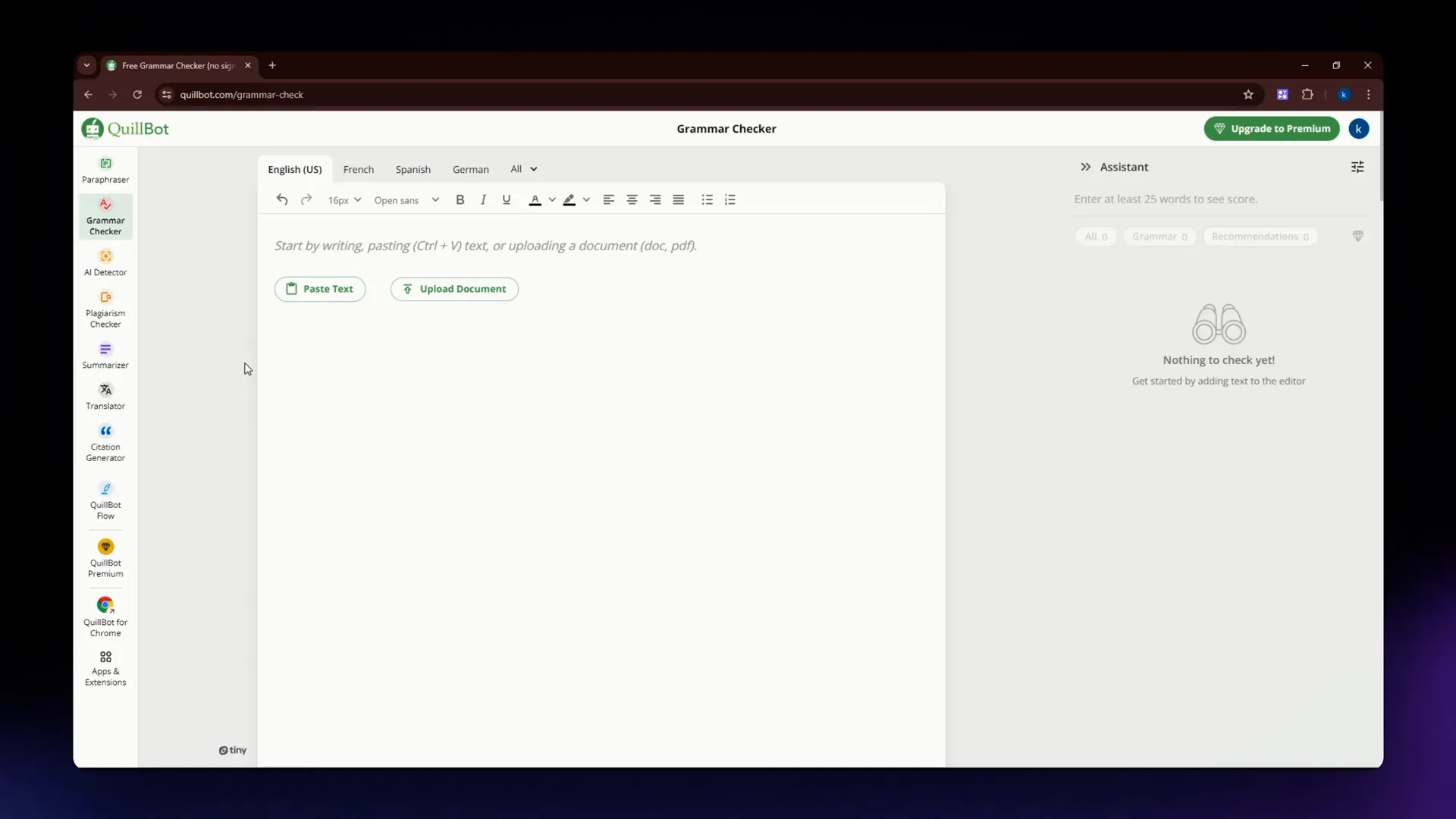The width and height of the screenshot is (1456, 819).
Task: Switch to the Spanish language tab
Action: 413,169
